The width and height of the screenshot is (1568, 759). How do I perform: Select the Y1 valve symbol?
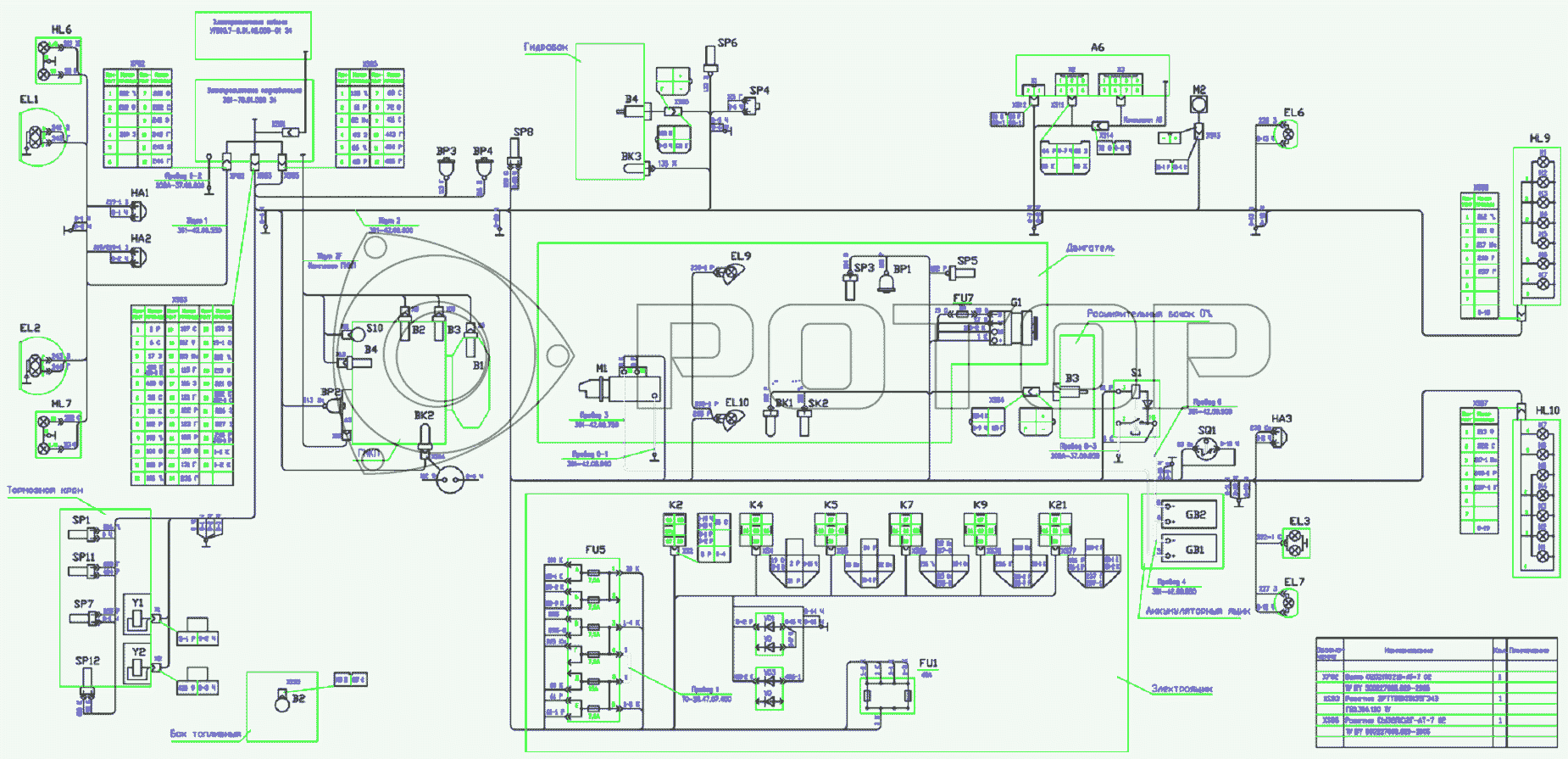click(138, 616)
